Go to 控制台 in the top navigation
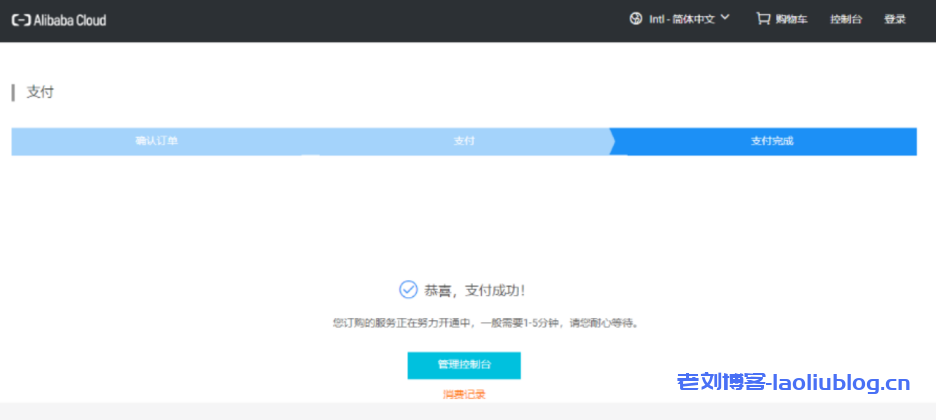 [845, 19]
